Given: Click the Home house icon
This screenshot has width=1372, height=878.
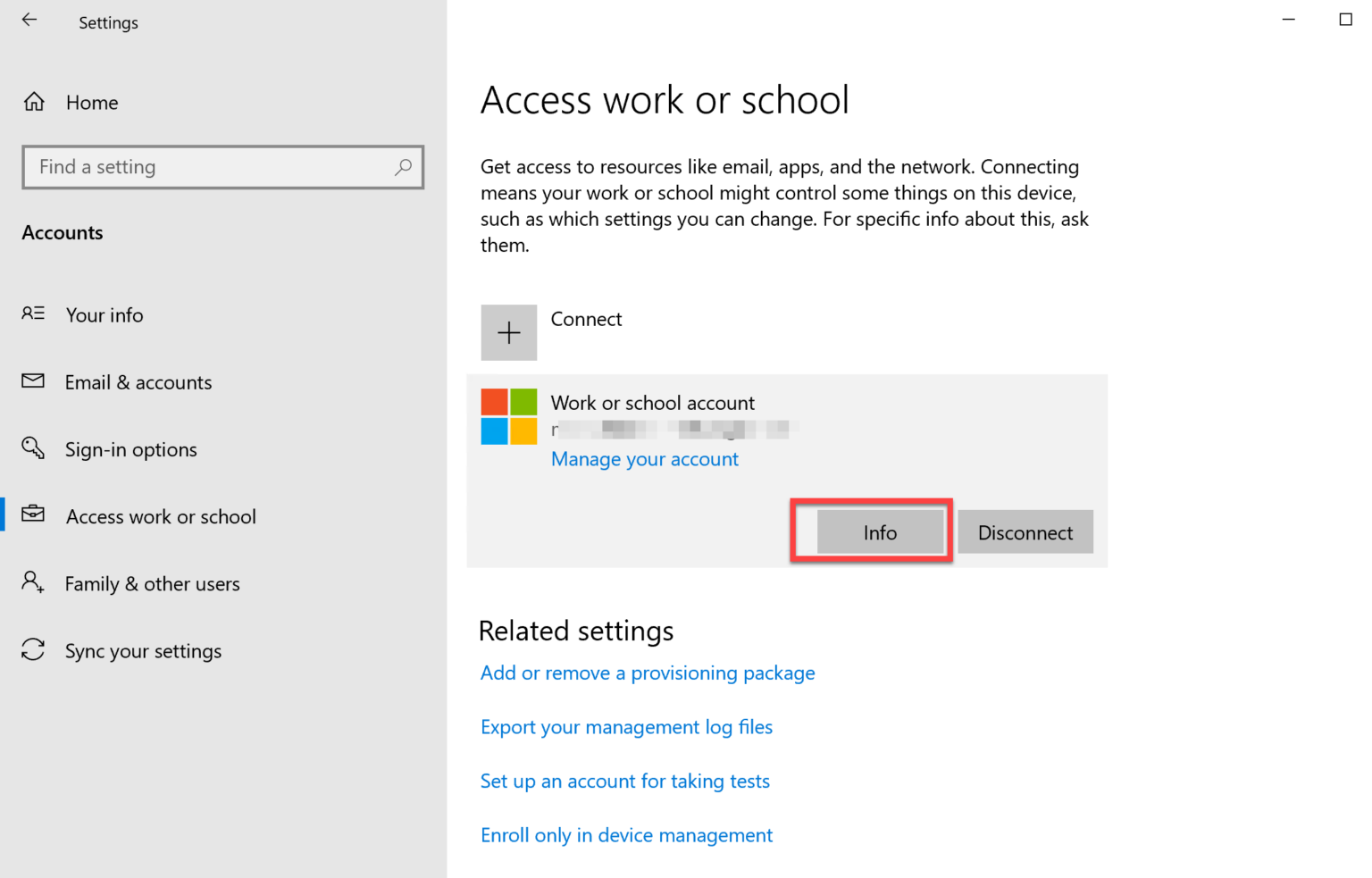Looking at the screenshot, I should point(33,101).
